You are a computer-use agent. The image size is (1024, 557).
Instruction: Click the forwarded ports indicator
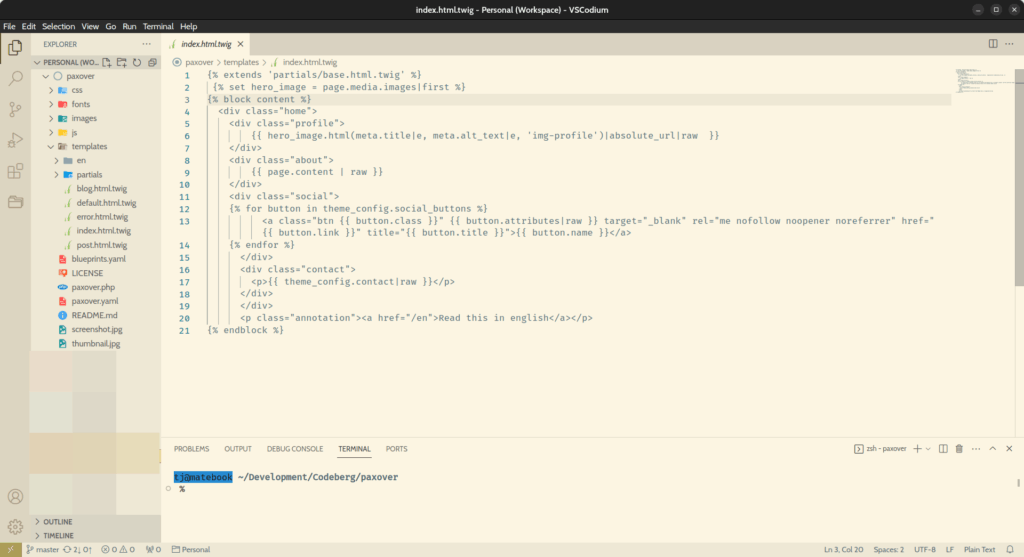tap(153, 550)
